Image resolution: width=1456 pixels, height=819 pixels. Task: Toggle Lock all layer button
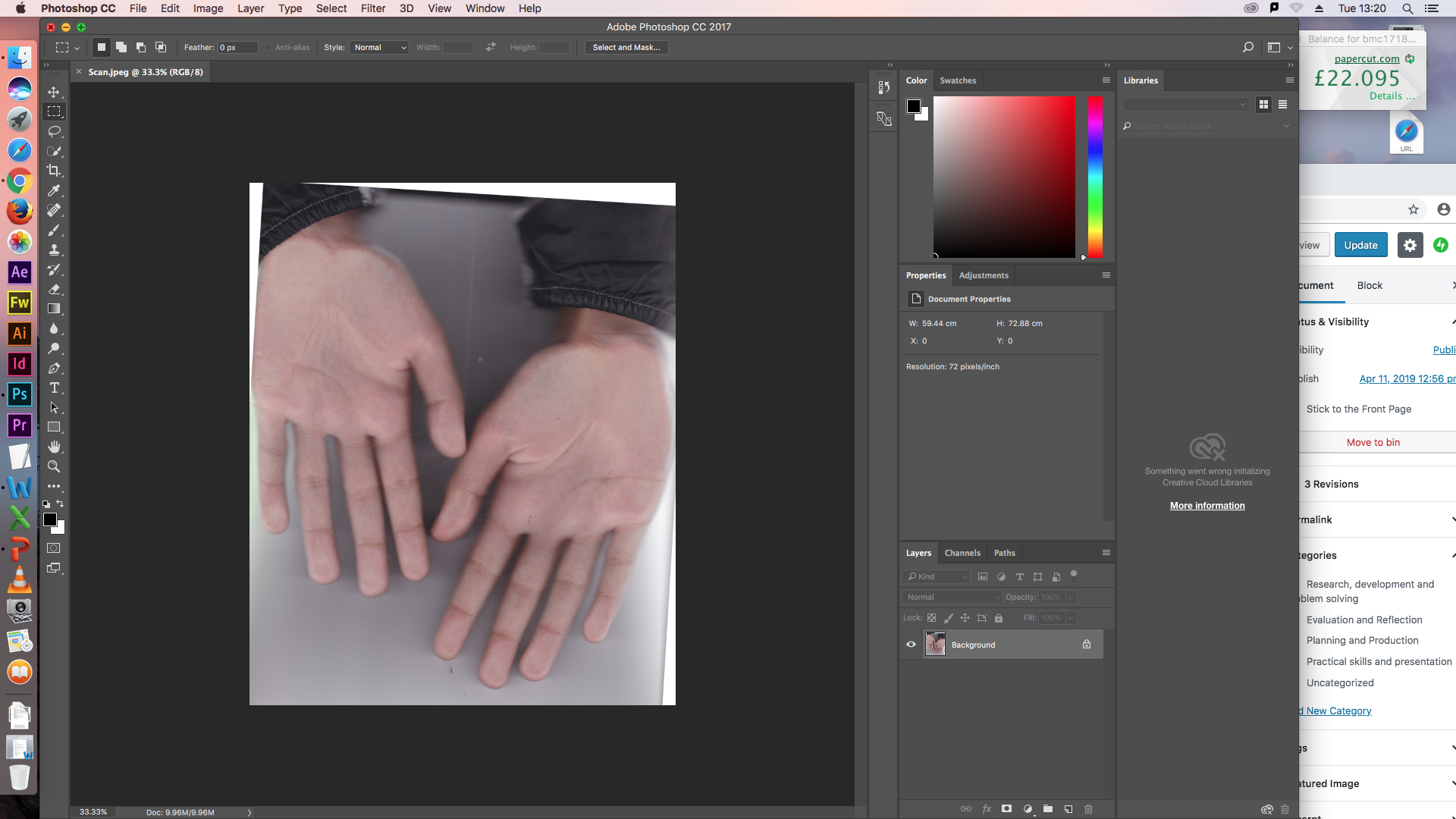[x=999, y=618]
